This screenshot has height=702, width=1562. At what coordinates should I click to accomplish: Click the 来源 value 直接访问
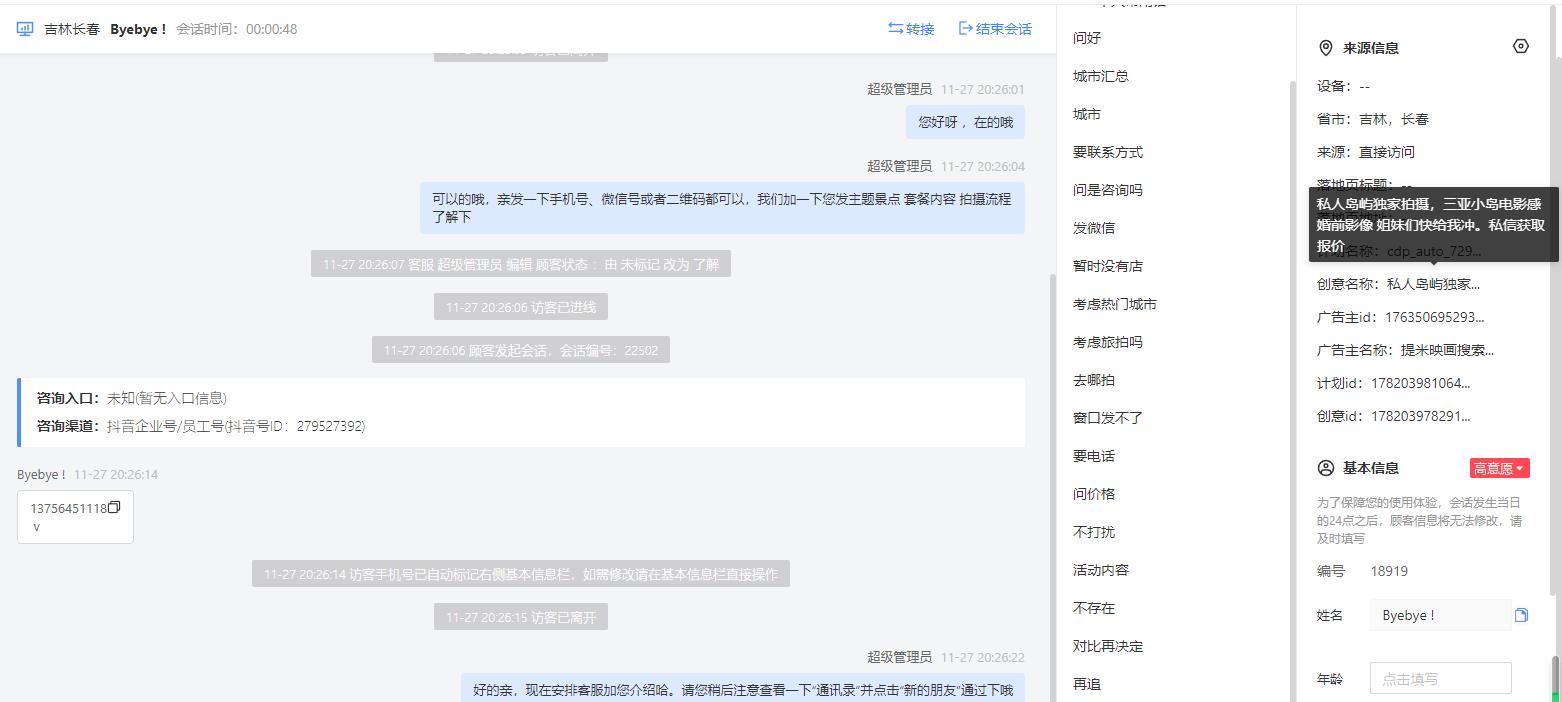1387,152
